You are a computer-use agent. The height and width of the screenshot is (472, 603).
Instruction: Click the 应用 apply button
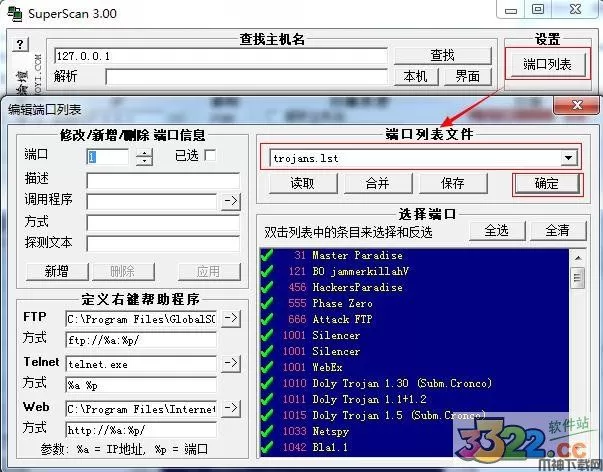tap(209, 272)
